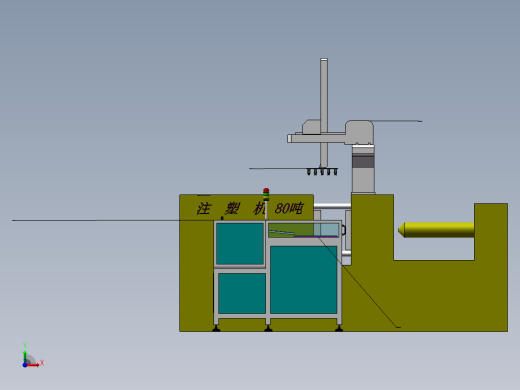Image resolution: width=520 pixels, height=390 pixels.
Task: Click the white tie bar above the cabinet
Action: coord(332,206)
